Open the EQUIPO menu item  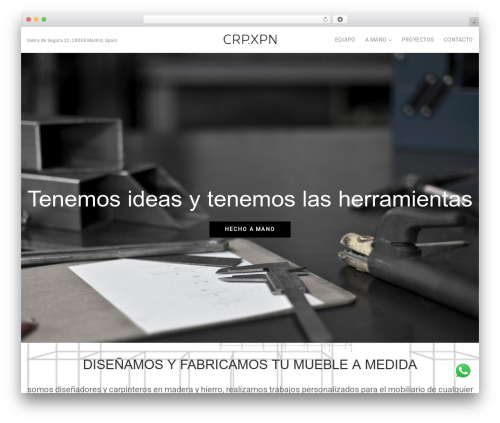[x=345, y=40]
